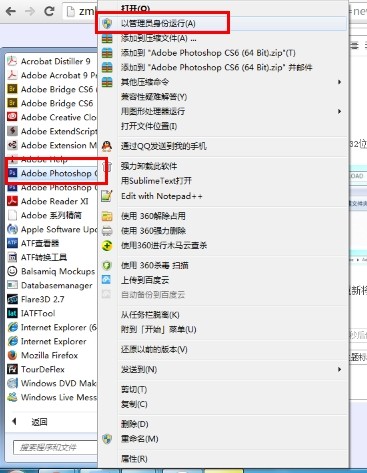The height and width of the screenshot is (473, 367).
Task: Click Adobe Reader XI program icon
Action: 12,201
